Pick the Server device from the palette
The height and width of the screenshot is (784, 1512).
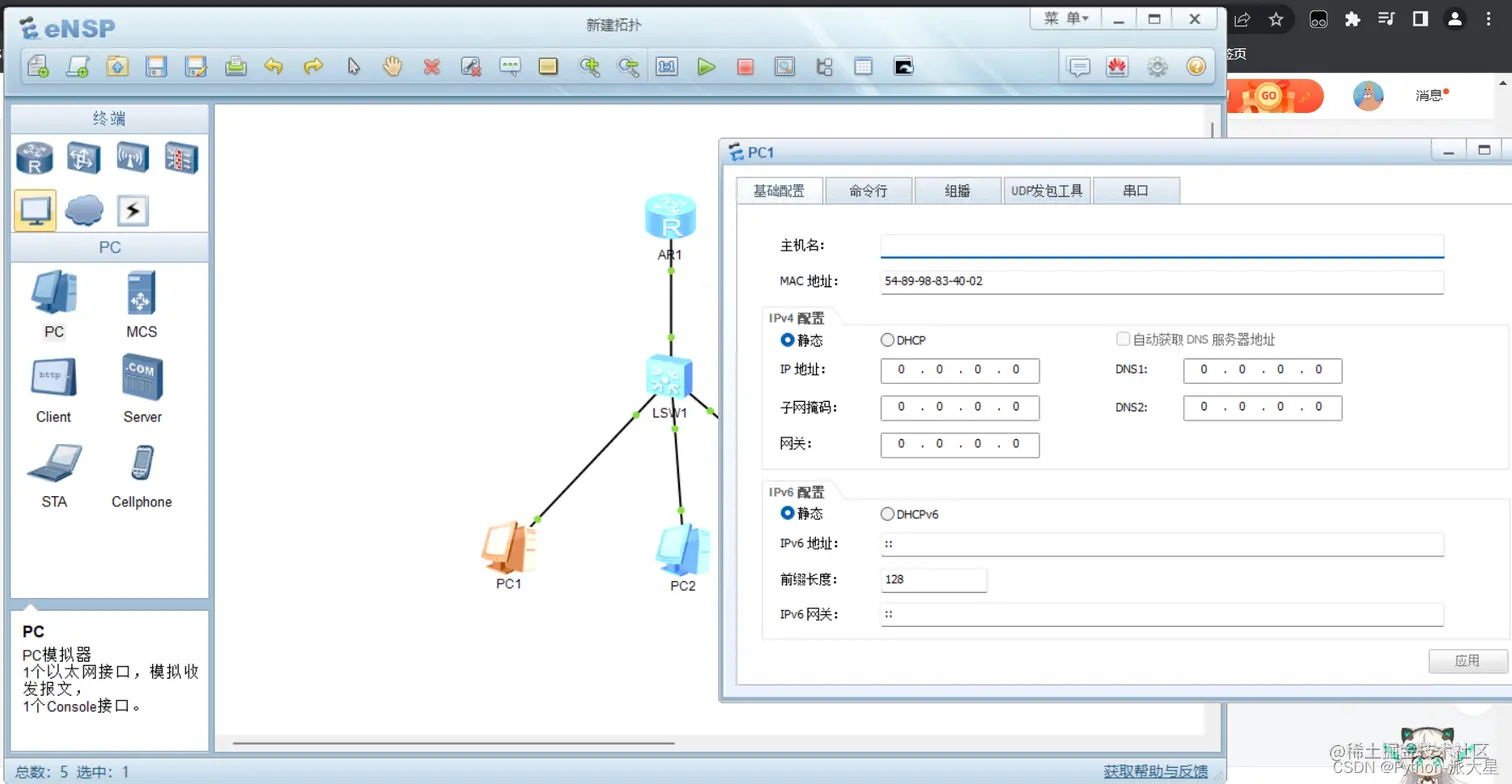click(142, 389)
